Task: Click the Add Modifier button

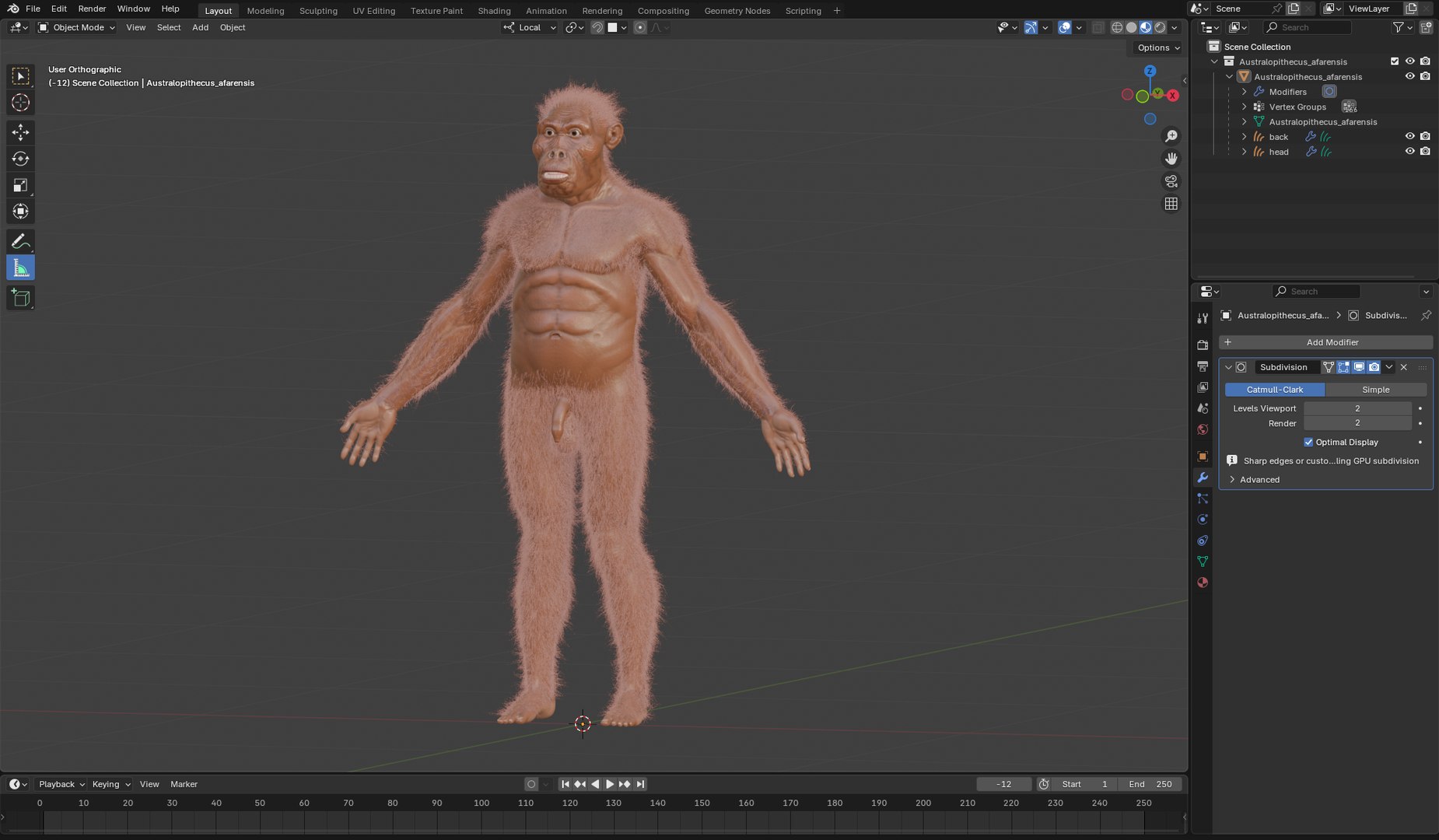Action: 1325,342
